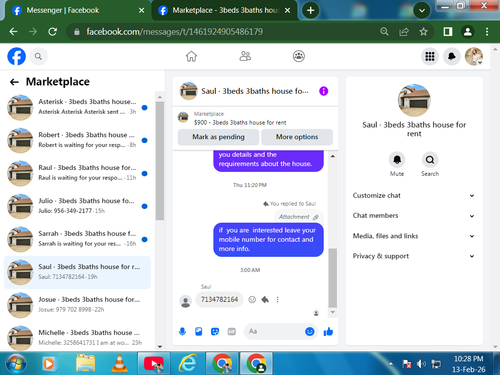Open Josue conversation in list
Image resolution: width=500 pixels, height=375 pixels.
77,305
